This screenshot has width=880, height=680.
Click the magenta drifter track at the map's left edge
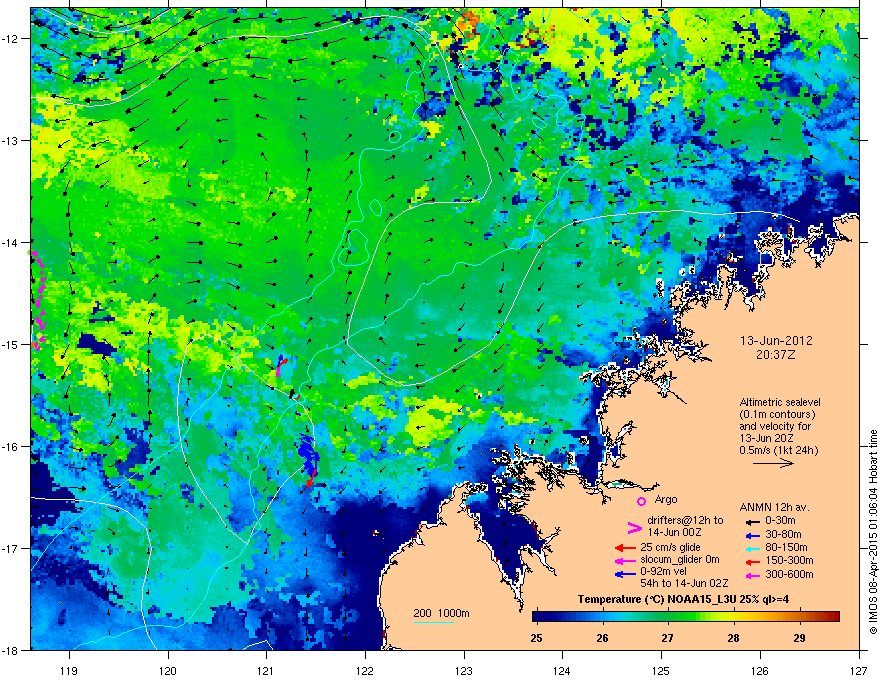38,301
